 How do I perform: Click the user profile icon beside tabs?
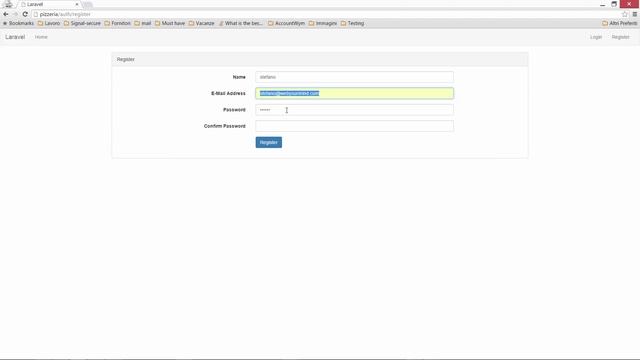[9, 4]
